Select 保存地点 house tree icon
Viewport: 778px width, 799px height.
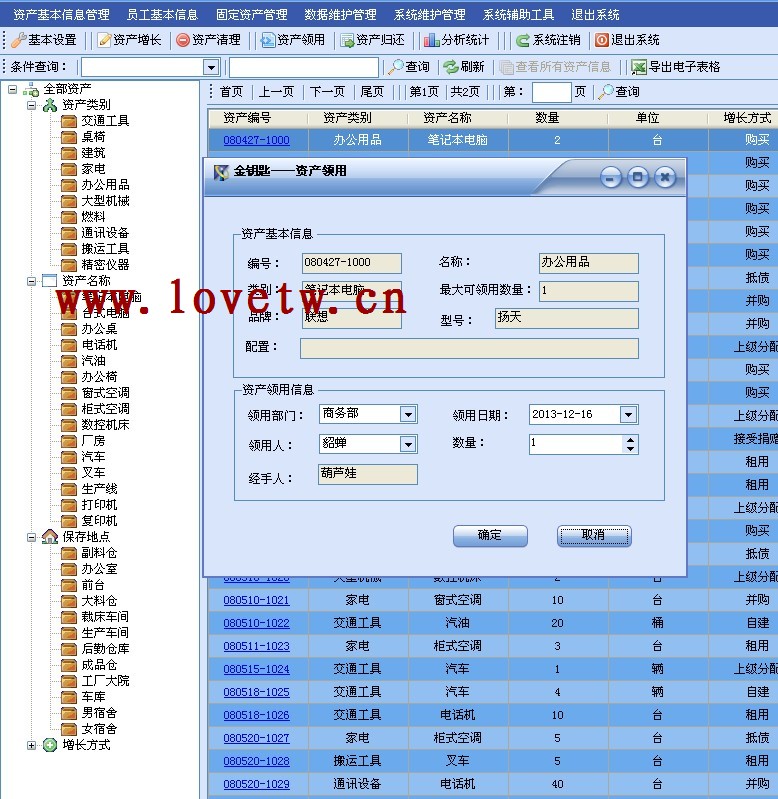[50, 537]
